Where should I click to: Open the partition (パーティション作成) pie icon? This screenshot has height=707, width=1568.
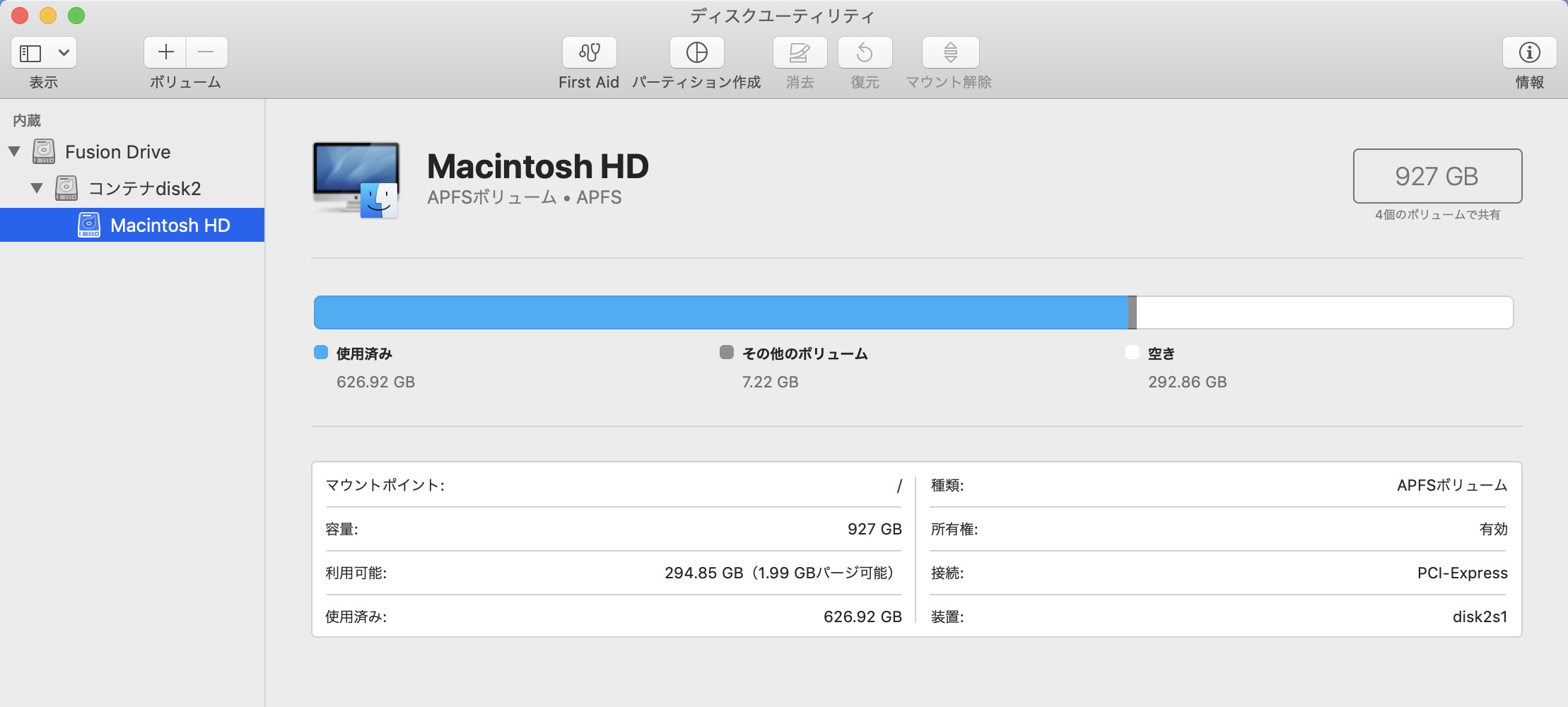click(697, 52)
